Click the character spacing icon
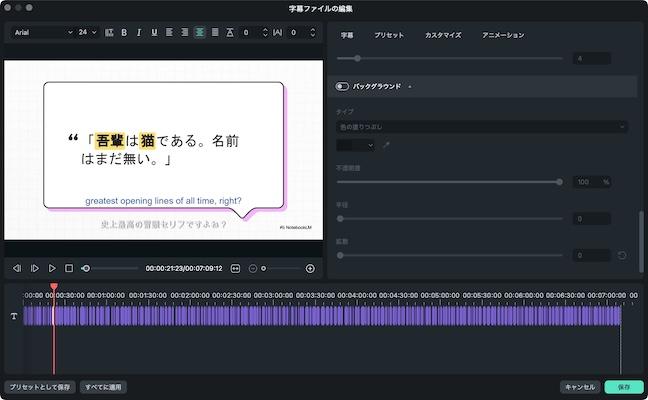The height and width of the screenshot is (400, 648). point(278,32)
